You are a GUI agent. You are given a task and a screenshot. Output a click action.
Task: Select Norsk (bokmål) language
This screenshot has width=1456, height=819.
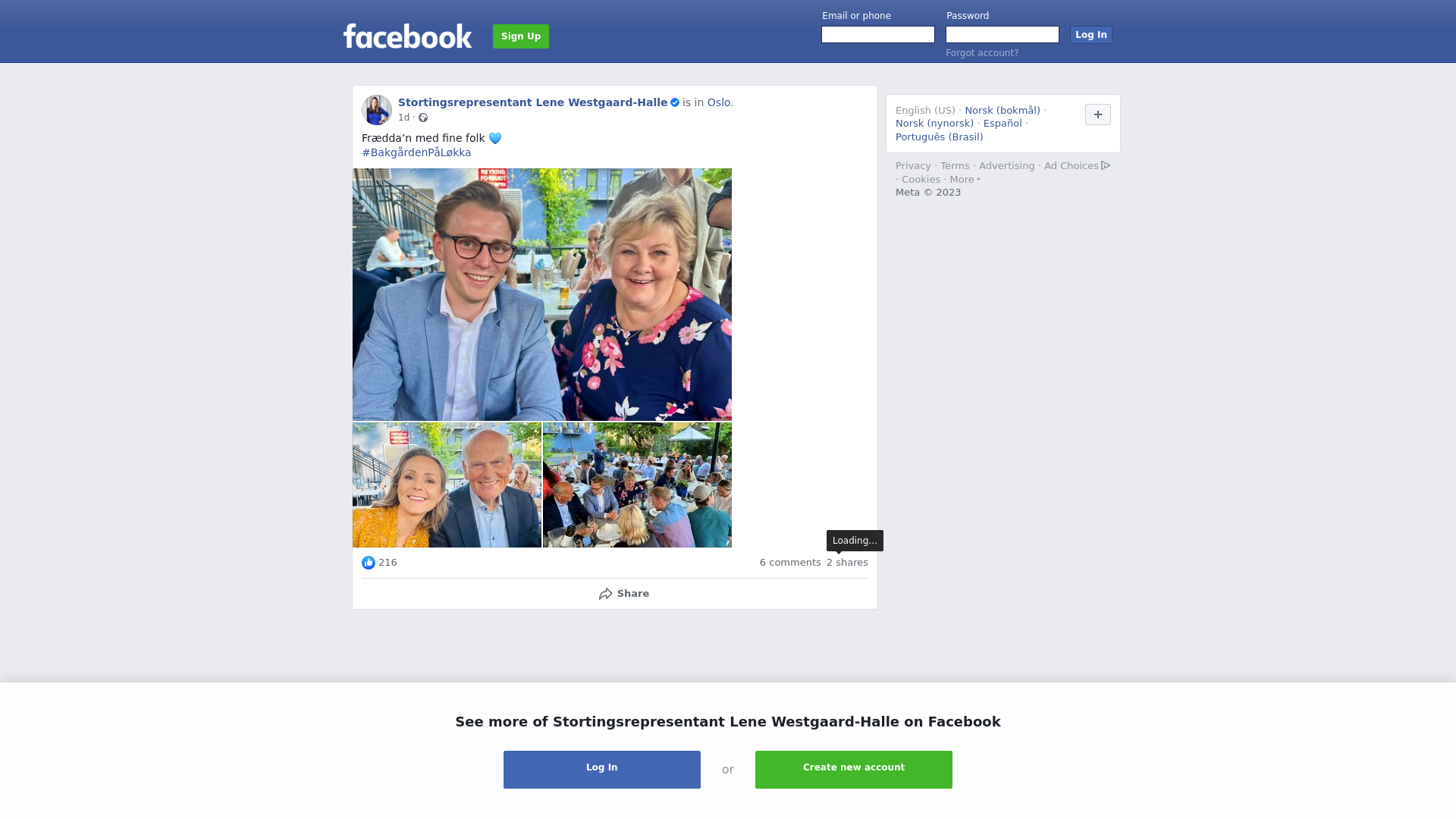1003,111
